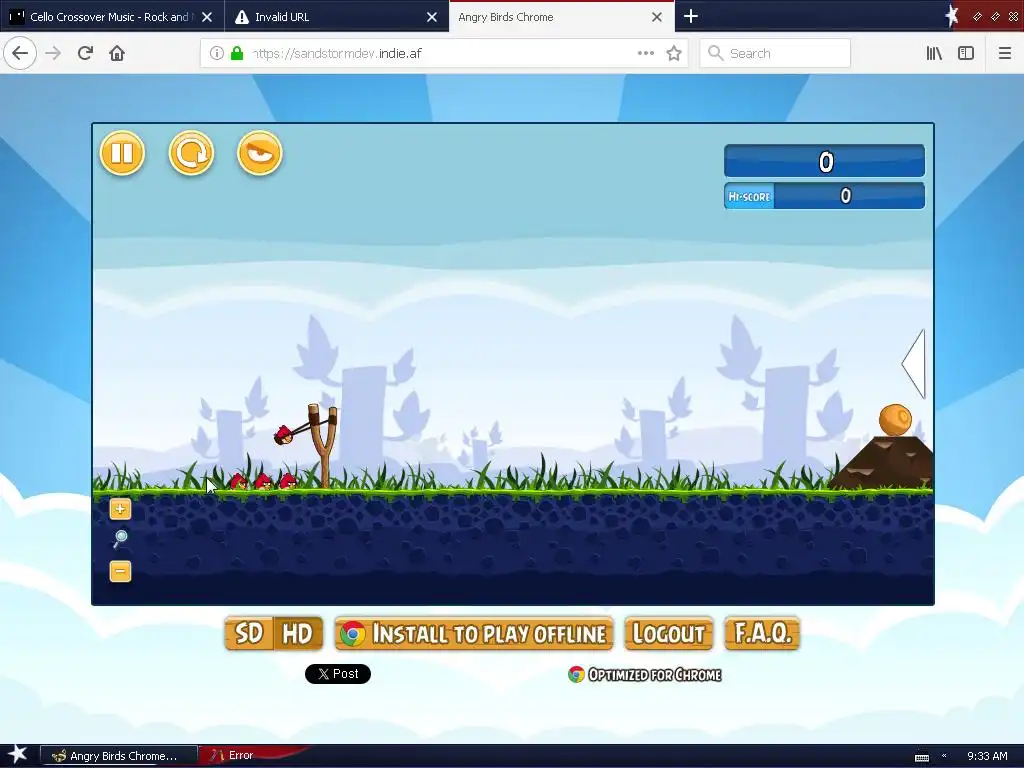The image size is (1024, 768).
Task: Expand the system tray hidden icons arrow
Action: [x=944, y=756]
